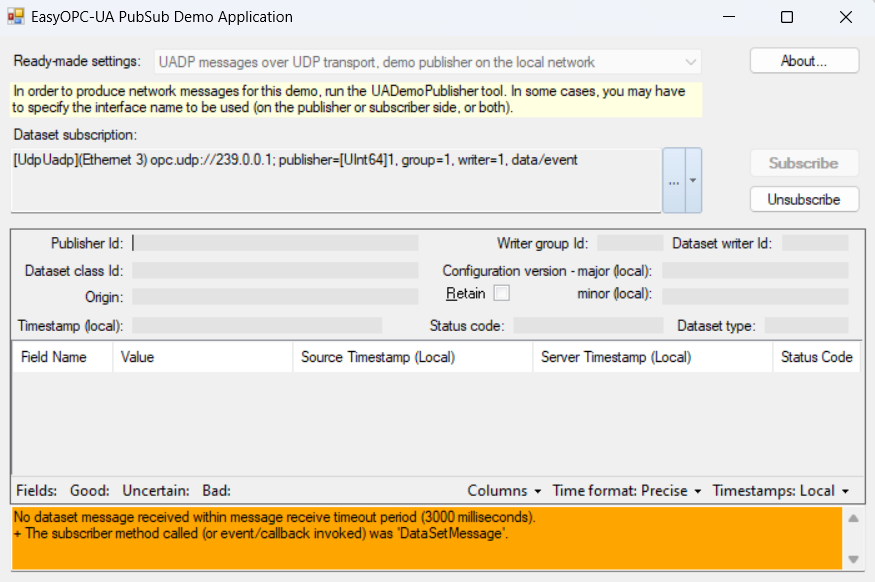Close the EasyOPC-UA PubSub Demo window
Viewport: 875px width, 582px height.
(846, 17)
